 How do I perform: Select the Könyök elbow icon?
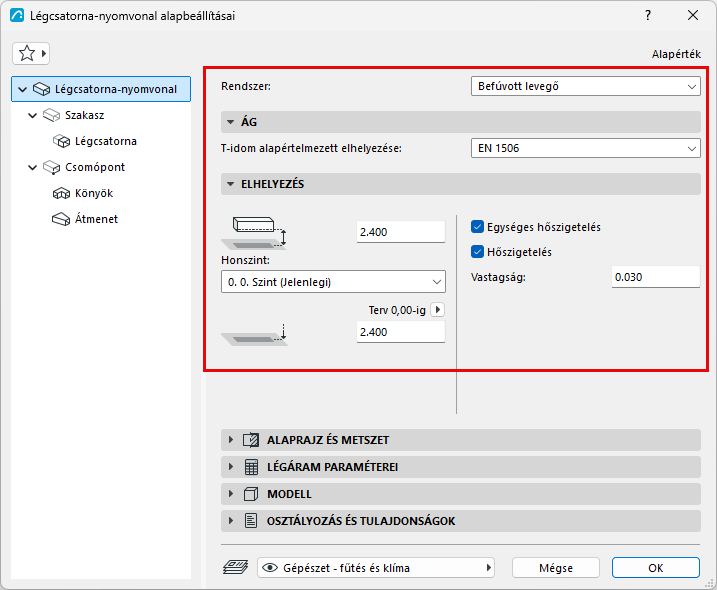(x=61, y=193)
